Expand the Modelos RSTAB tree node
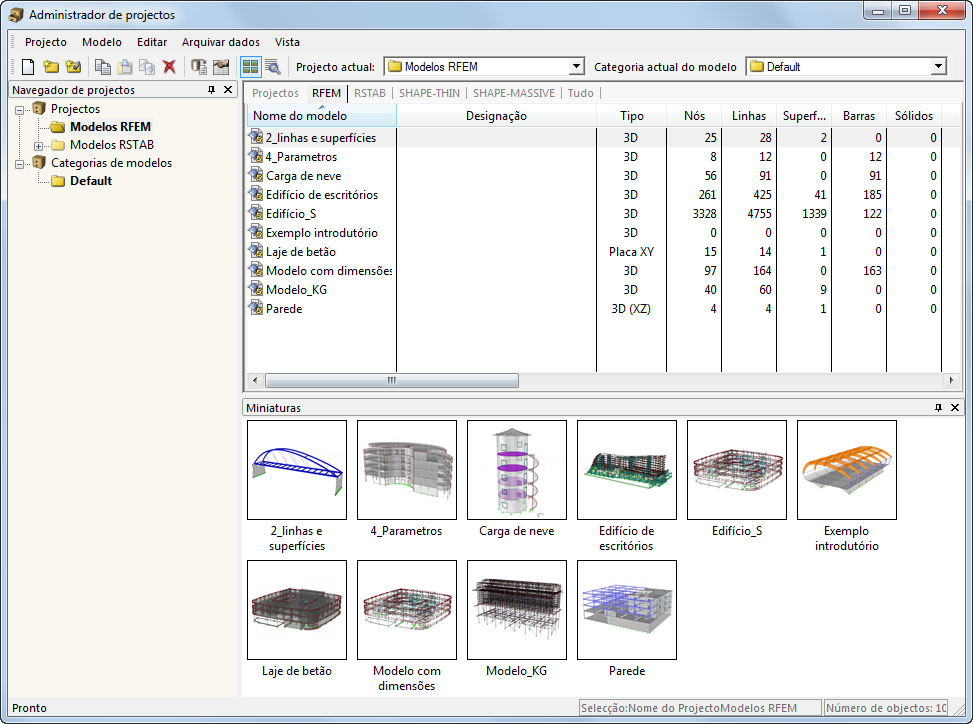973x724 pixels. point(38,146)
